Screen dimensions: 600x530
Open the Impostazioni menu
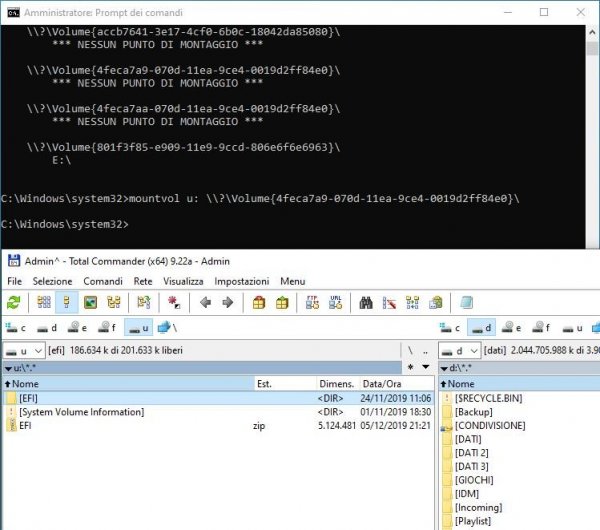click(241, 281)
